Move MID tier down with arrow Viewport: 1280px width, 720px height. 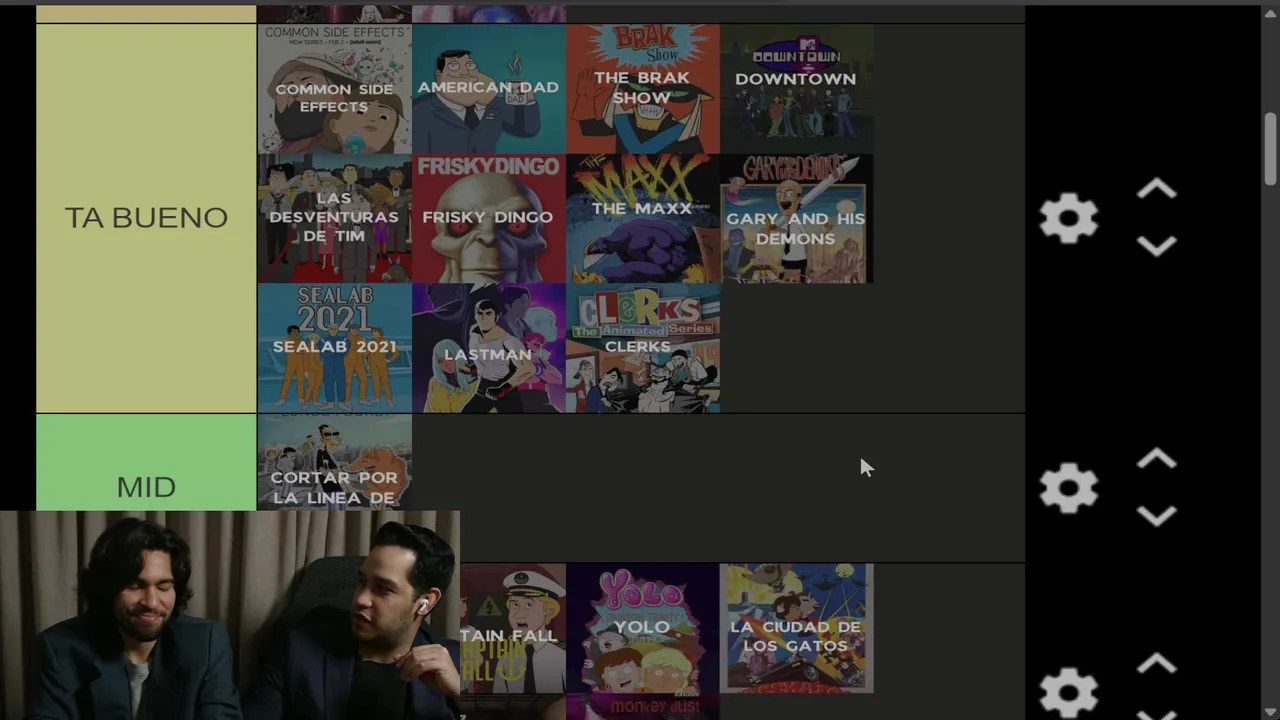1156,516
